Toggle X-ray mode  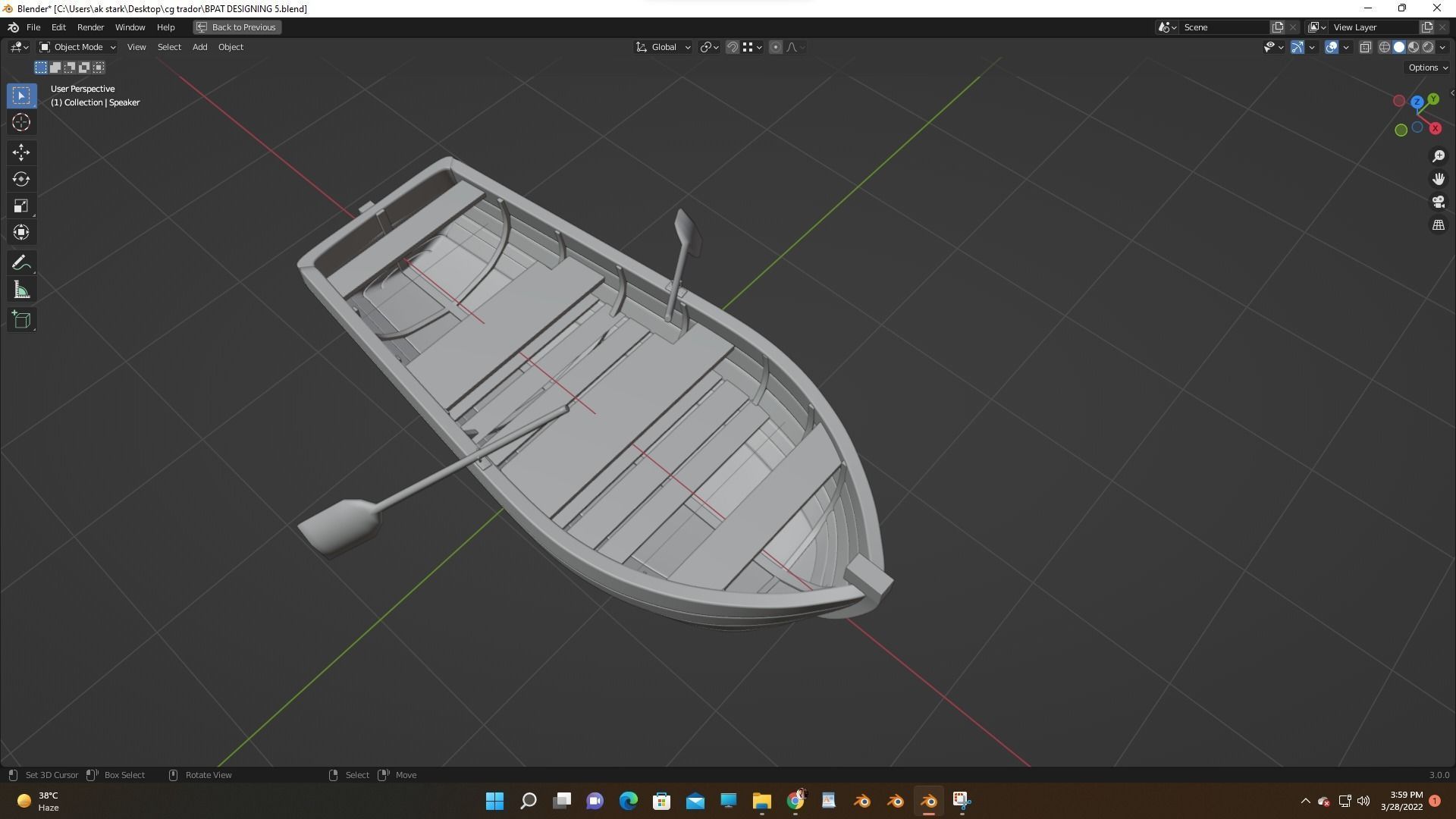coord(1365,47)
